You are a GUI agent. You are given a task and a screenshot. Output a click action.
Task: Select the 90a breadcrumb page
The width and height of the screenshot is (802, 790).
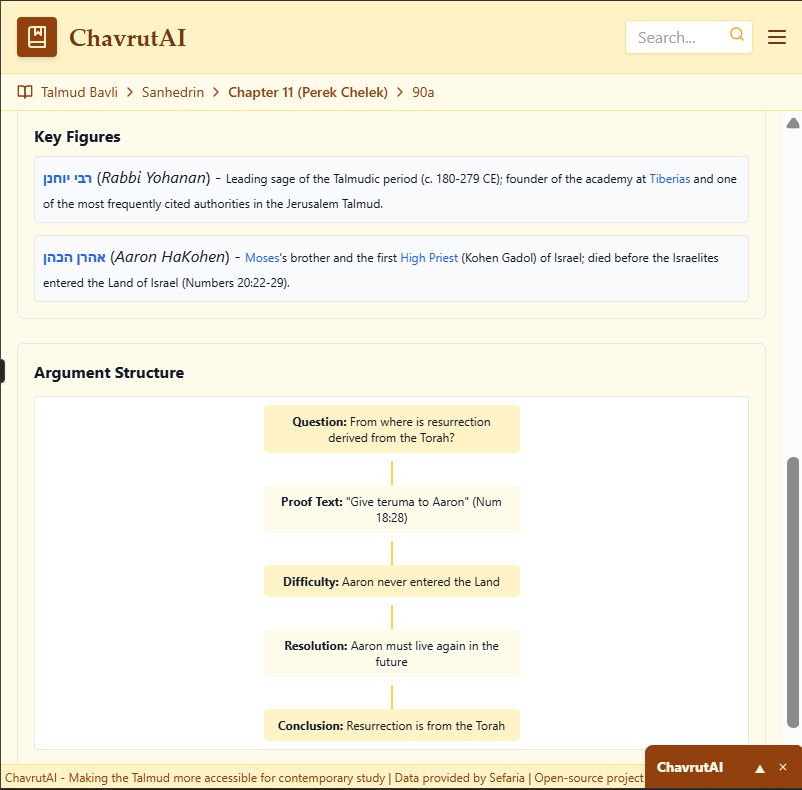coord(423,93)
